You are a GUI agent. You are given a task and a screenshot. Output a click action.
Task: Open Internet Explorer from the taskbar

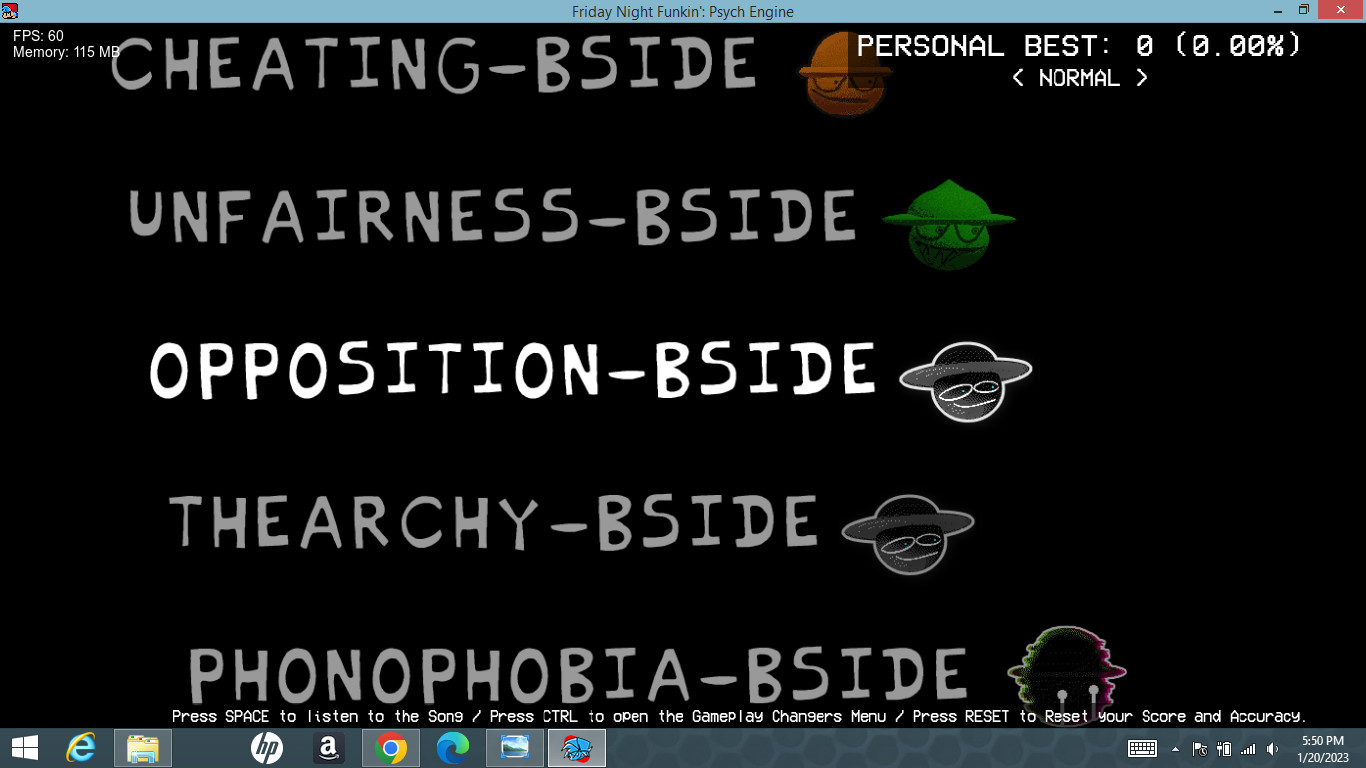tap(80, 748)
